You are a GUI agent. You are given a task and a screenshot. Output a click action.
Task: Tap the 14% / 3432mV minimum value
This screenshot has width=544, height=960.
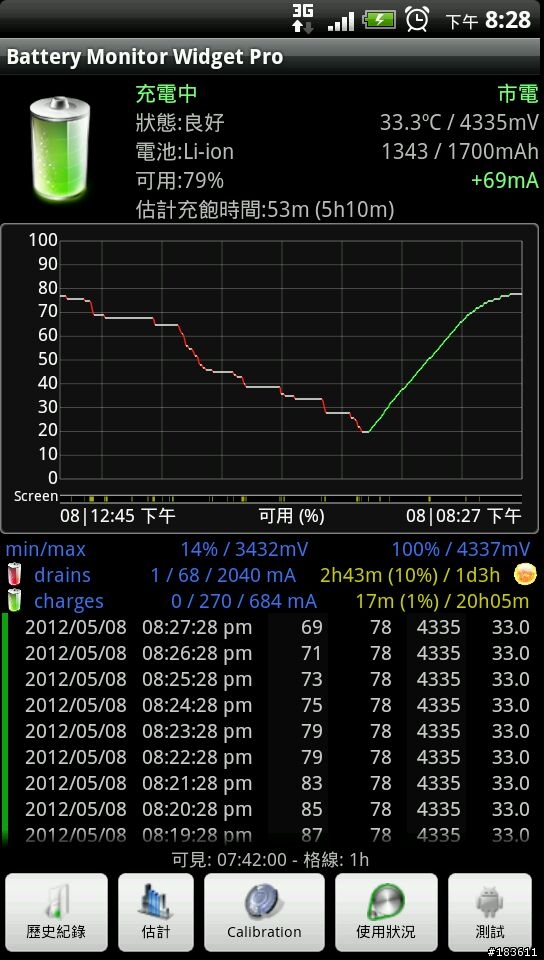(244, 549)
